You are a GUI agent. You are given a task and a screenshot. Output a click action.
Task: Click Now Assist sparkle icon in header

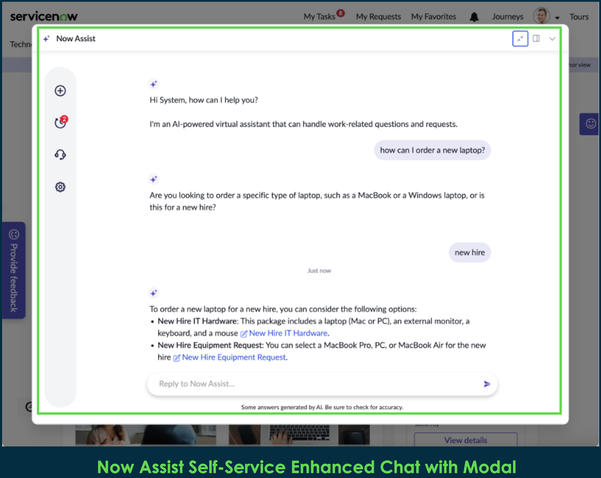click(x=46, y=39)
